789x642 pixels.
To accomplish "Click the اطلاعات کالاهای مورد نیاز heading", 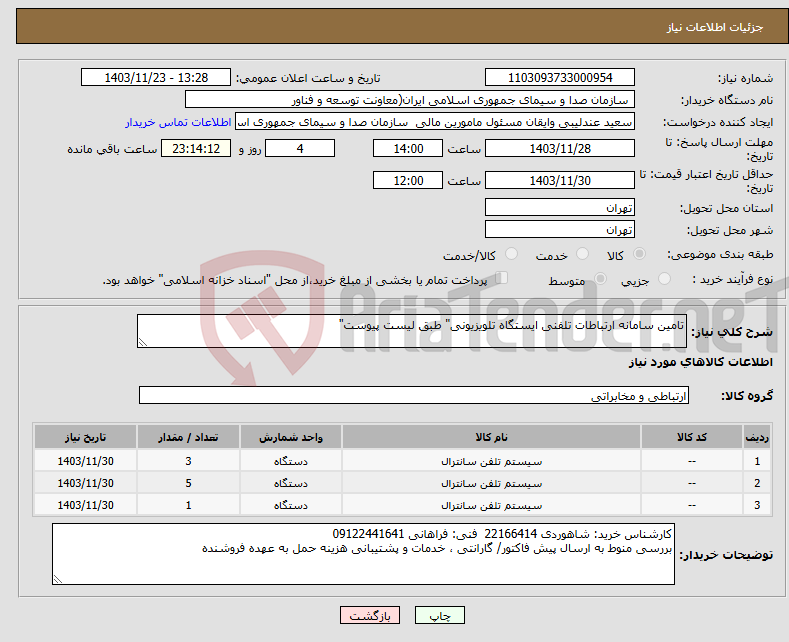I will point(700,362).
